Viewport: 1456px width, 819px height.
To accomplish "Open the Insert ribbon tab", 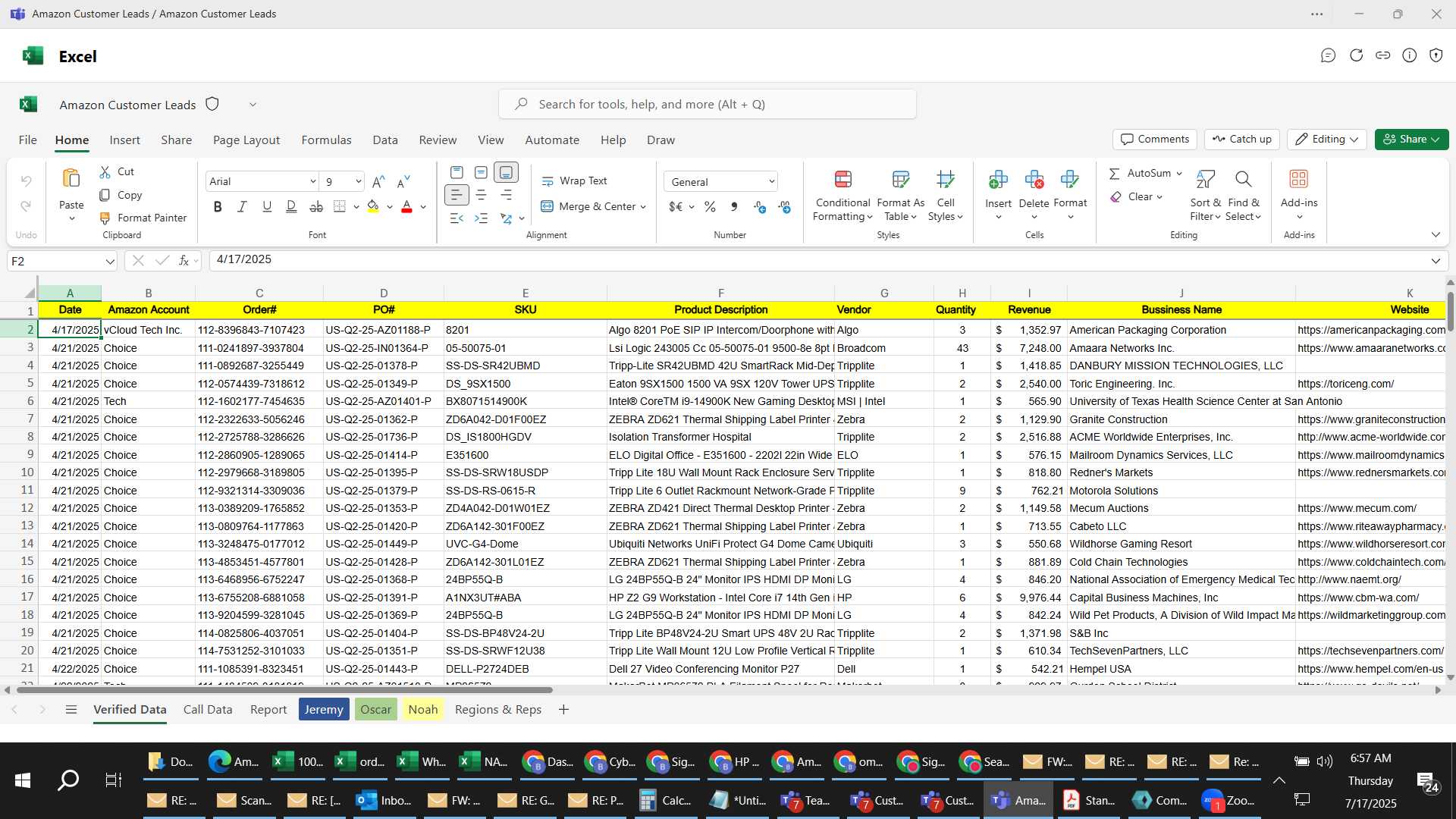I will (124, 140).
